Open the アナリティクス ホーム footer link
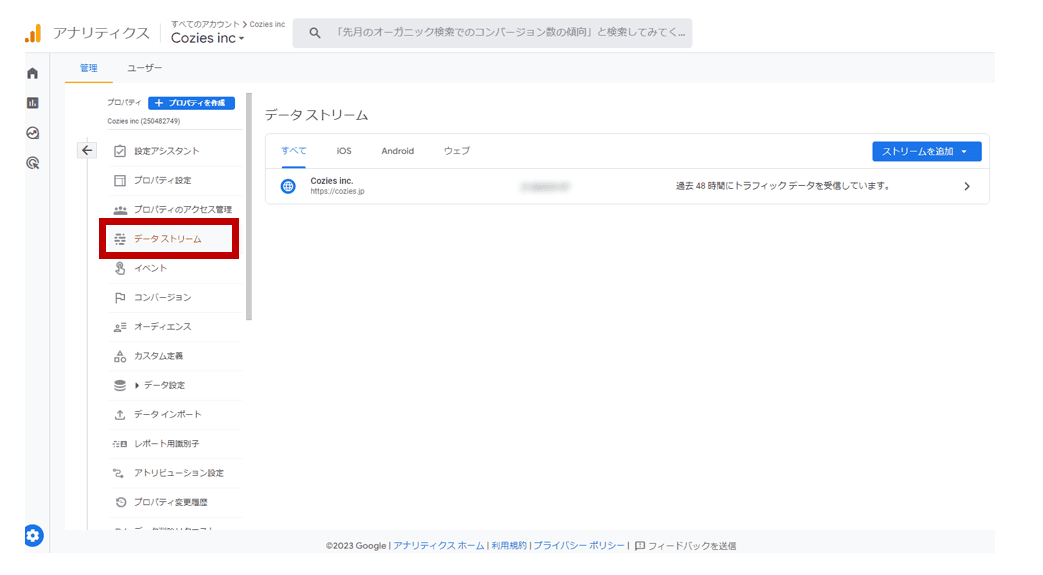This screenshot has height=575, width=1043. [438, 546]
